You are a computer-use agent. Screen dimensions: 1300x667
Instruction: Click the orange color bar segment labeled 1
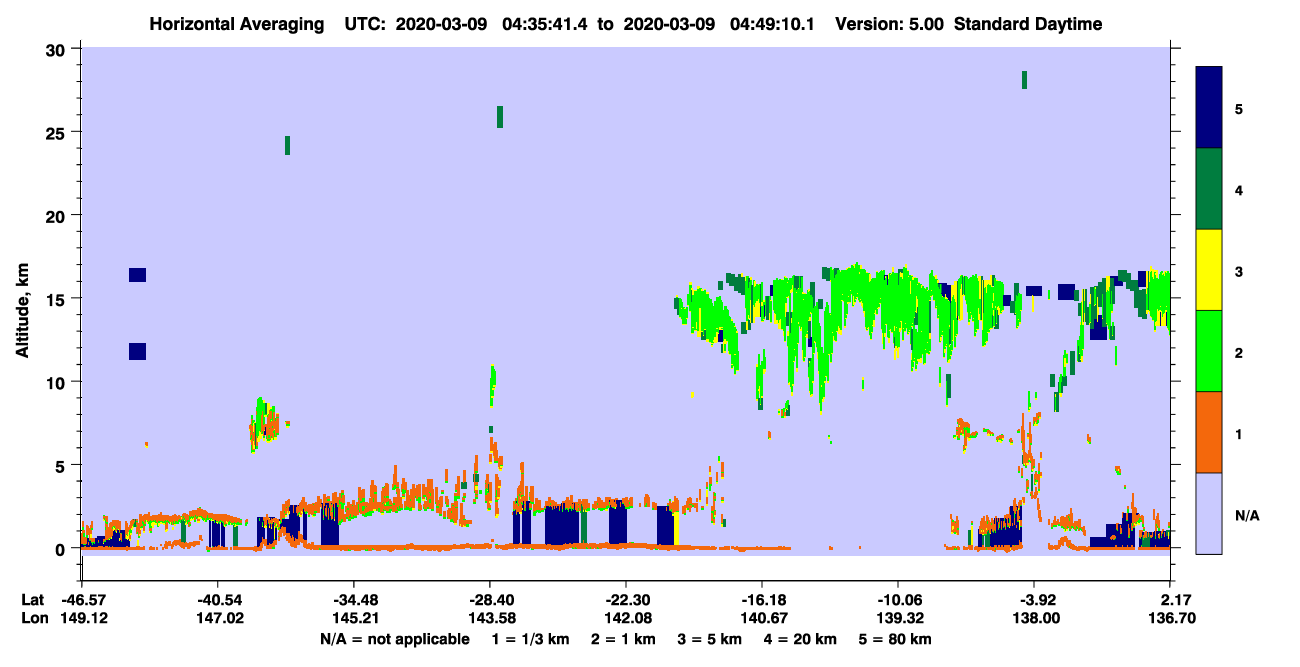pos(1209,432)
